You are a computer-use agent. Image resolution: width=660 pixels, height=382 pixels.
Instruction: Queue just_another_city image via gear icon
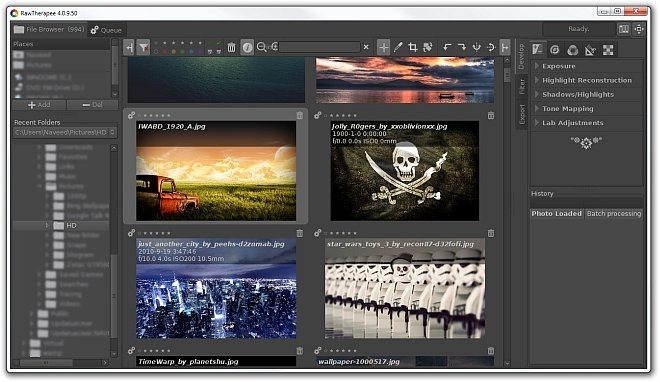coord(131,233)
